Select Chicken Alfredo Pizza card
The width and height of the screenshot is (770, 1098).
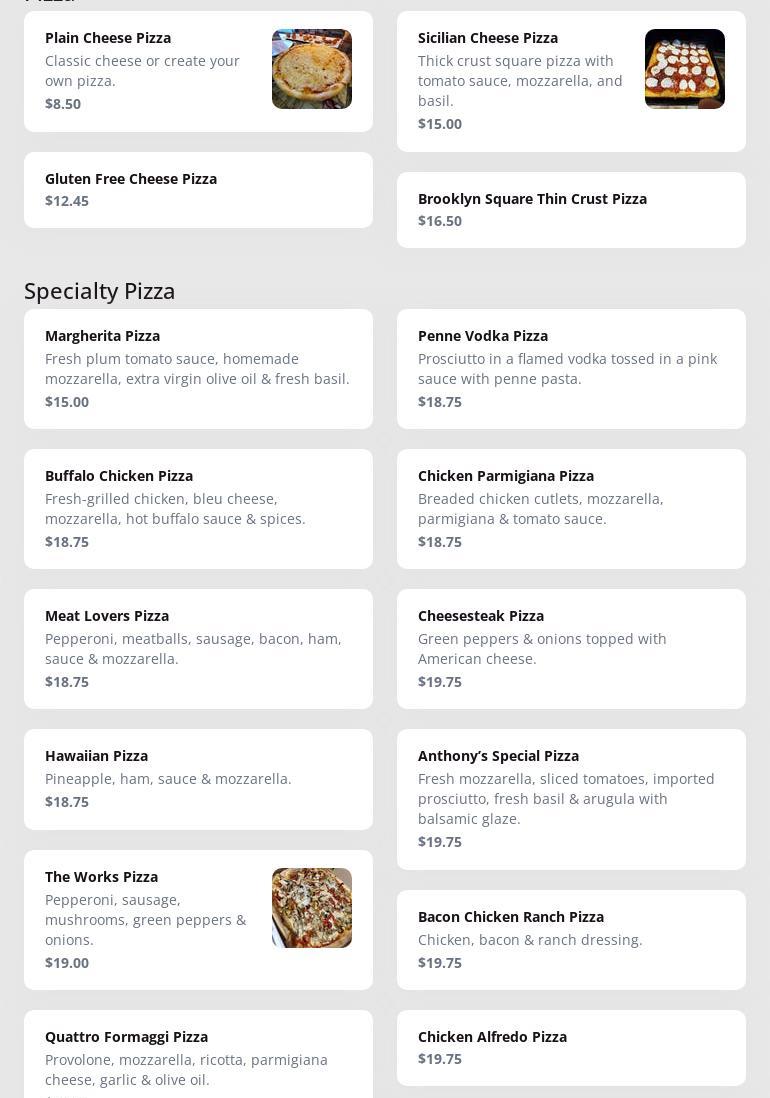571,1048
